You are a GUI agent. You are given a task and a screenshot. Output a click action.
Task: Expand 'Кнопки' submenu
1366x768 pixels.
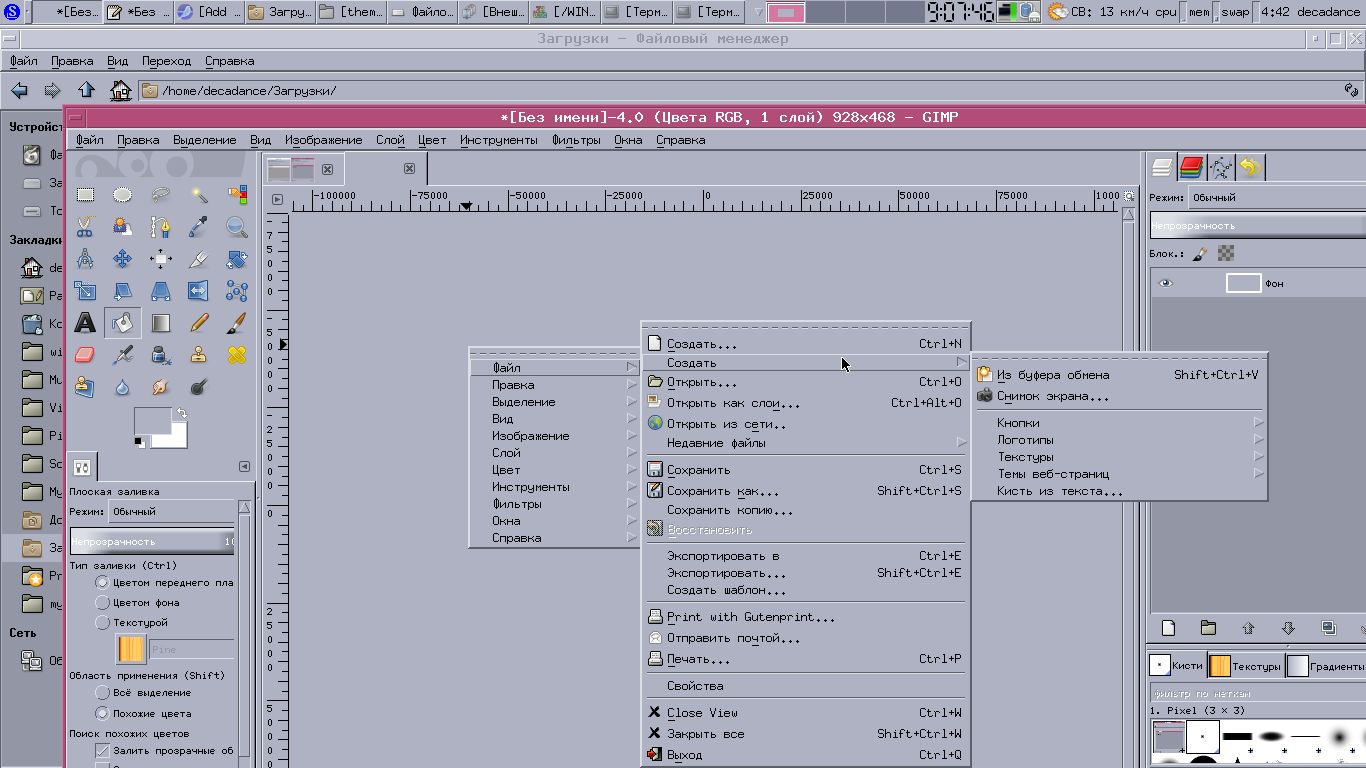pyautogui.click(x=1119, y=422)
